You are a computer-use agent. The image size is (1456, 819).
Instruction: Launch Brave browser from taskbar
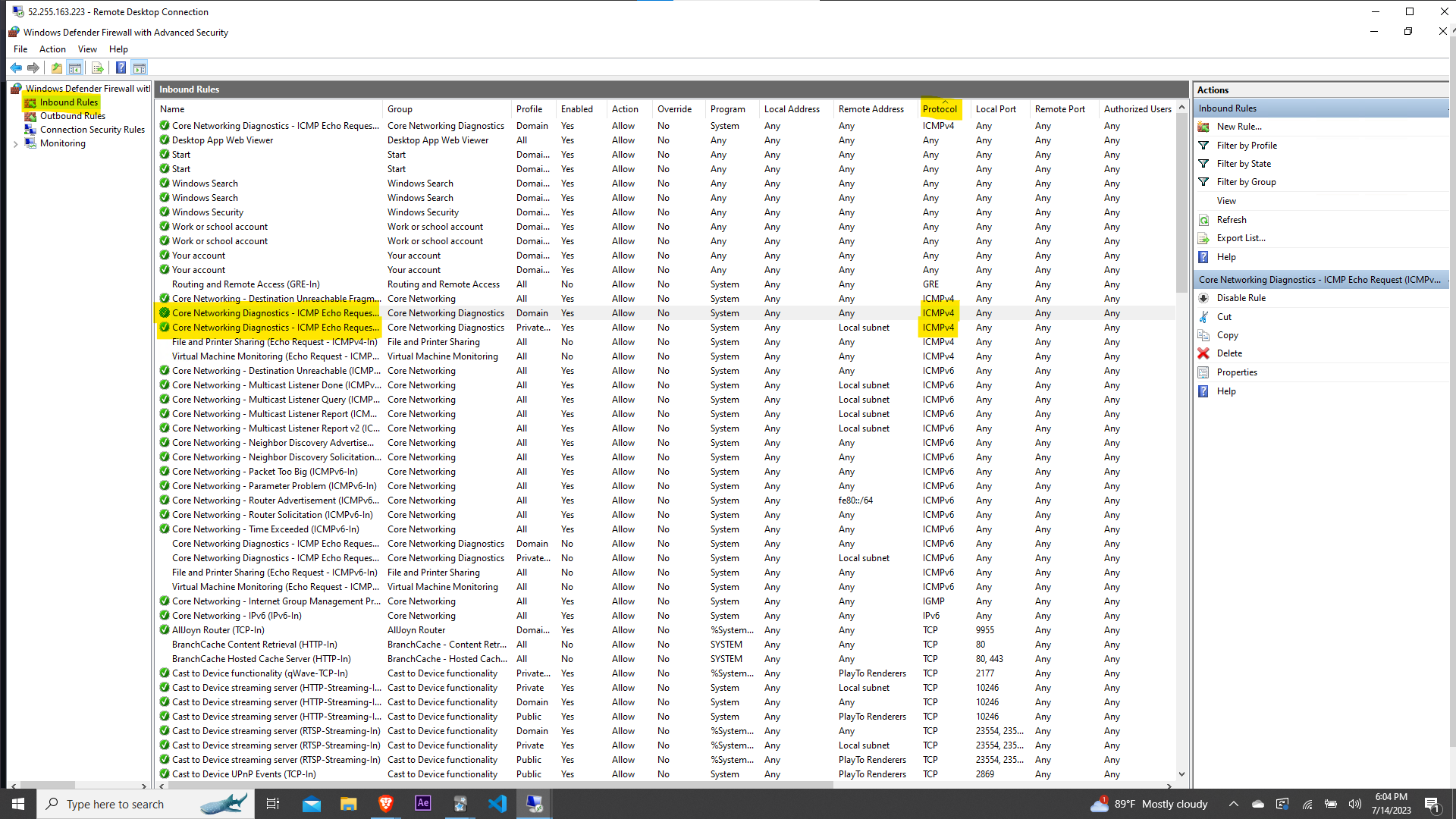[x=386, y=804]
